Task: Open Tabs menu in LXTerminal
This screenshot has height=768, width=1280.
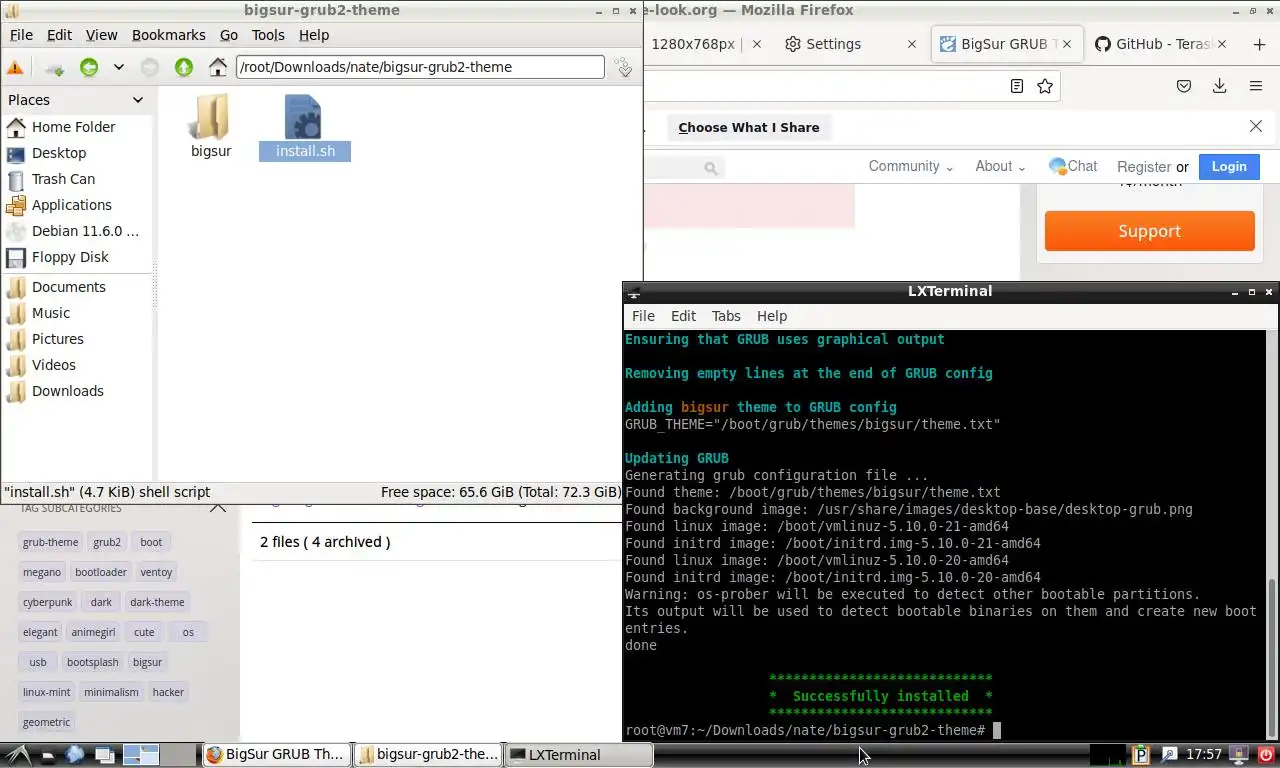Action: [x=726, y=316]
